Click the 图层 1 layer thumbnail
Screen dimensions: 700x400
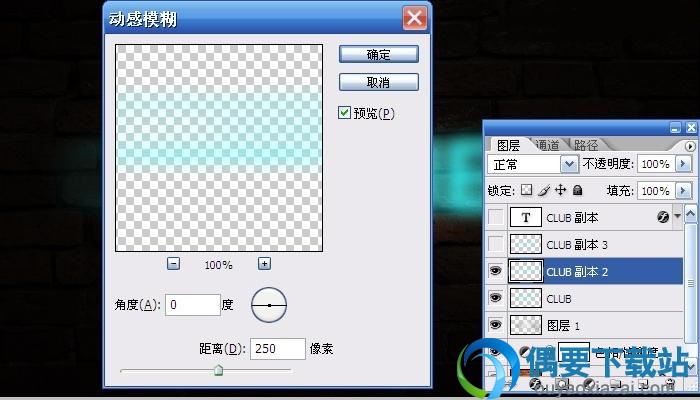[x=526, y=325]
